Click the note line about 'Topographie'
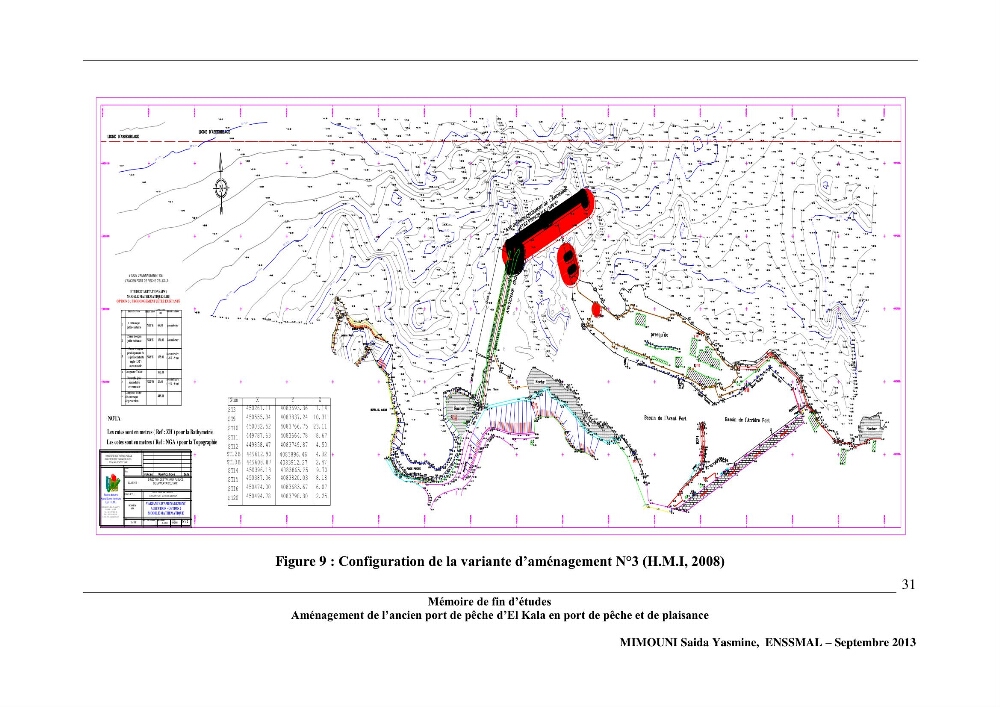The image size is (1000, 707). (162, 442)
